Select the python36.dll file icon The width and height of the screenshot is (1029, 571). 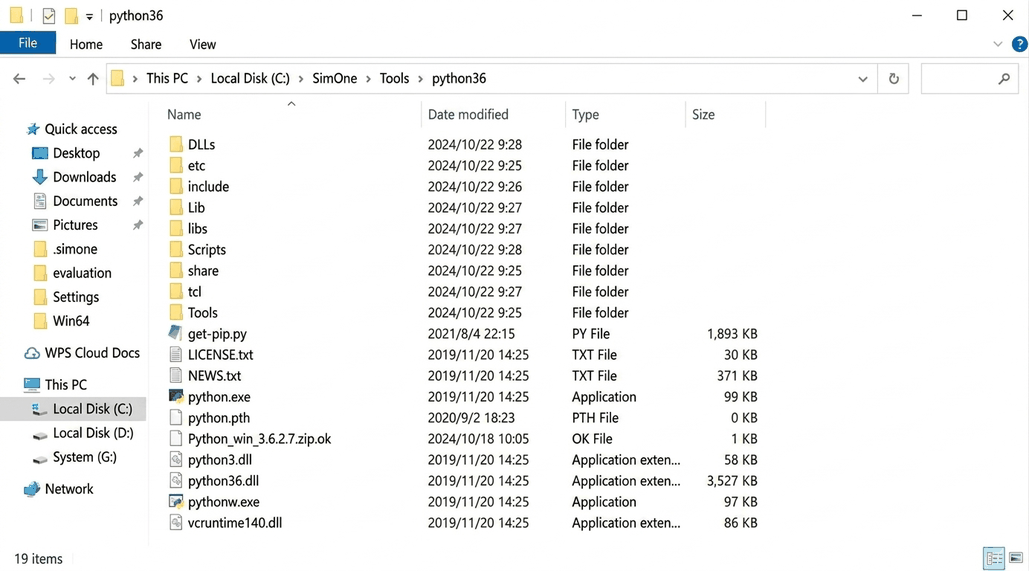pos(175,480)
